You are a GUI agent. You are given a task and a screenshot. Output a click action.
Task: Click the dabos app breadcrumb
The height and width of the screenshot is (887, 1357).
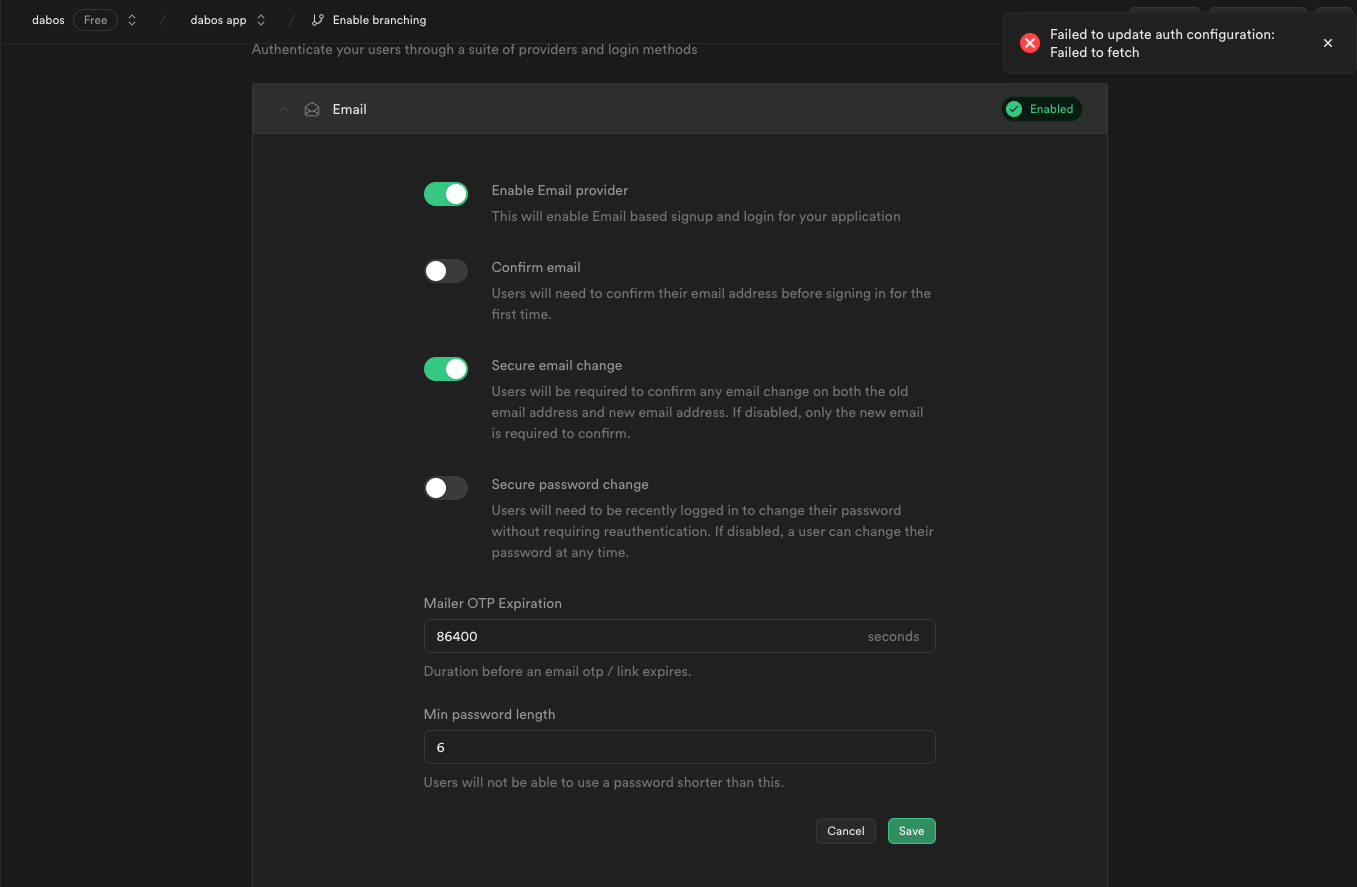(x=218, y=20)
